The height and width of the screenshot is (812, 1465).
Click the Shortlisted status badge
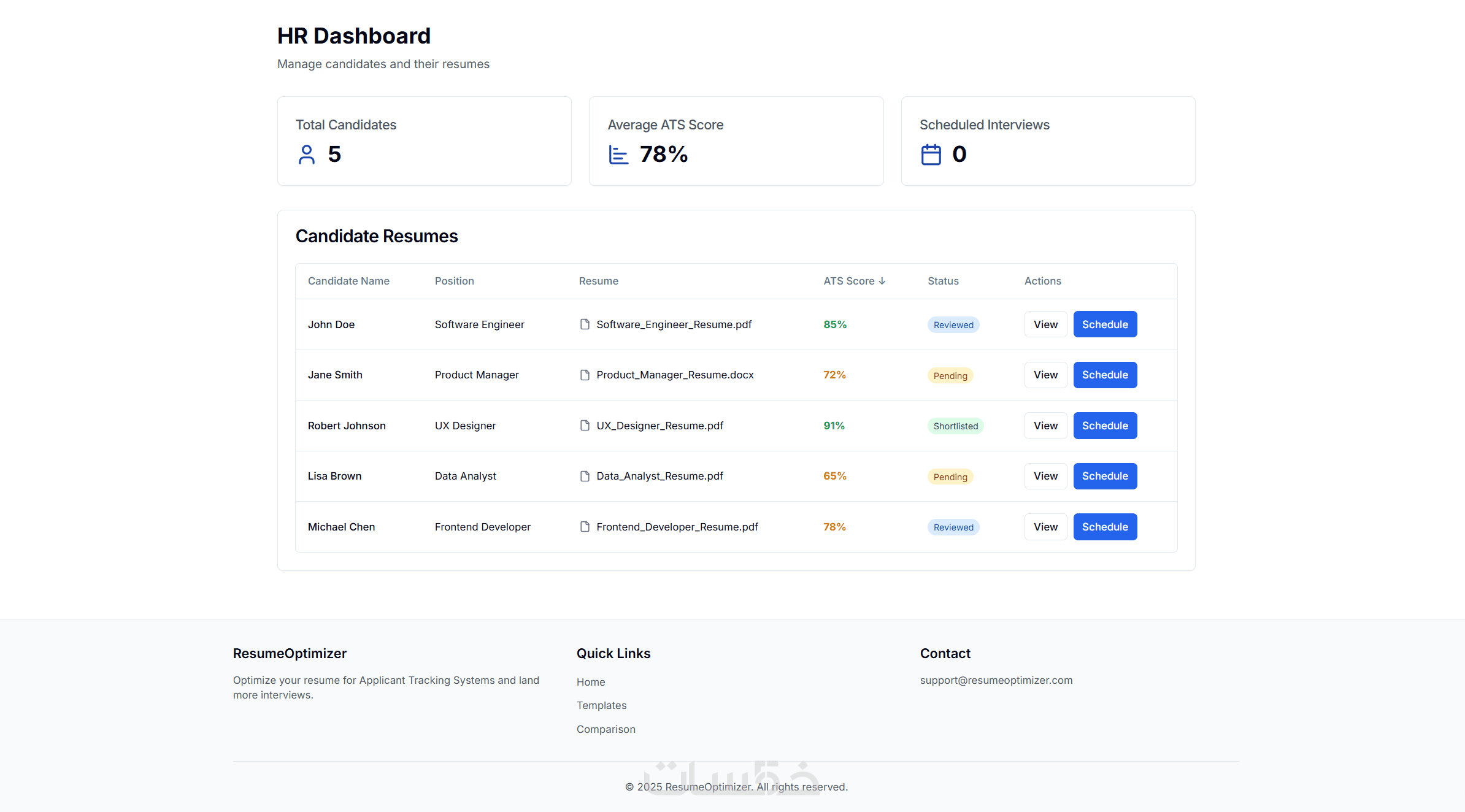pos(955,426)
